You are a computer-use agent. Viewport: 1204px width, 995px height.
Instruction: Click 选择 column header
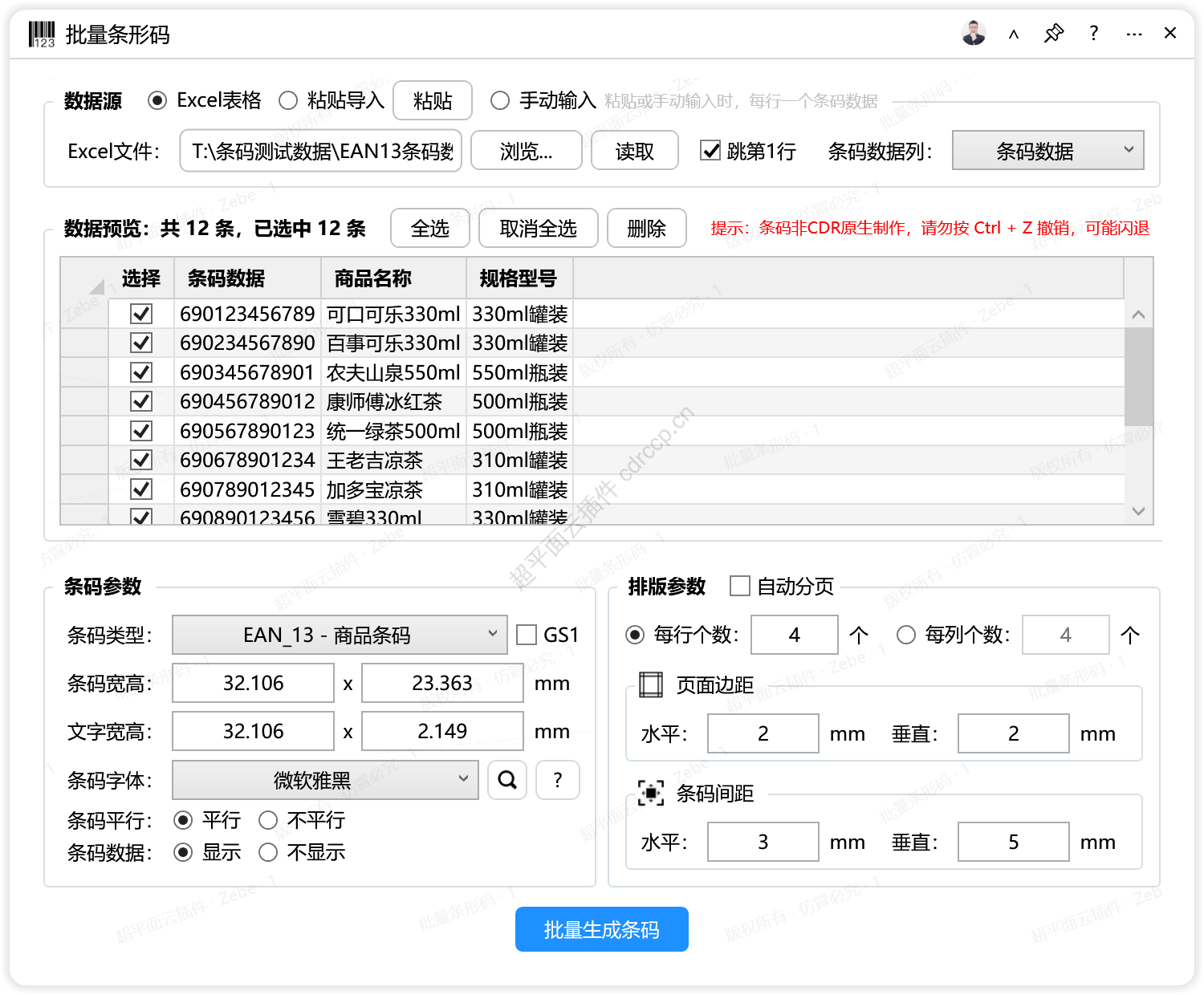(x=141, y=278)
